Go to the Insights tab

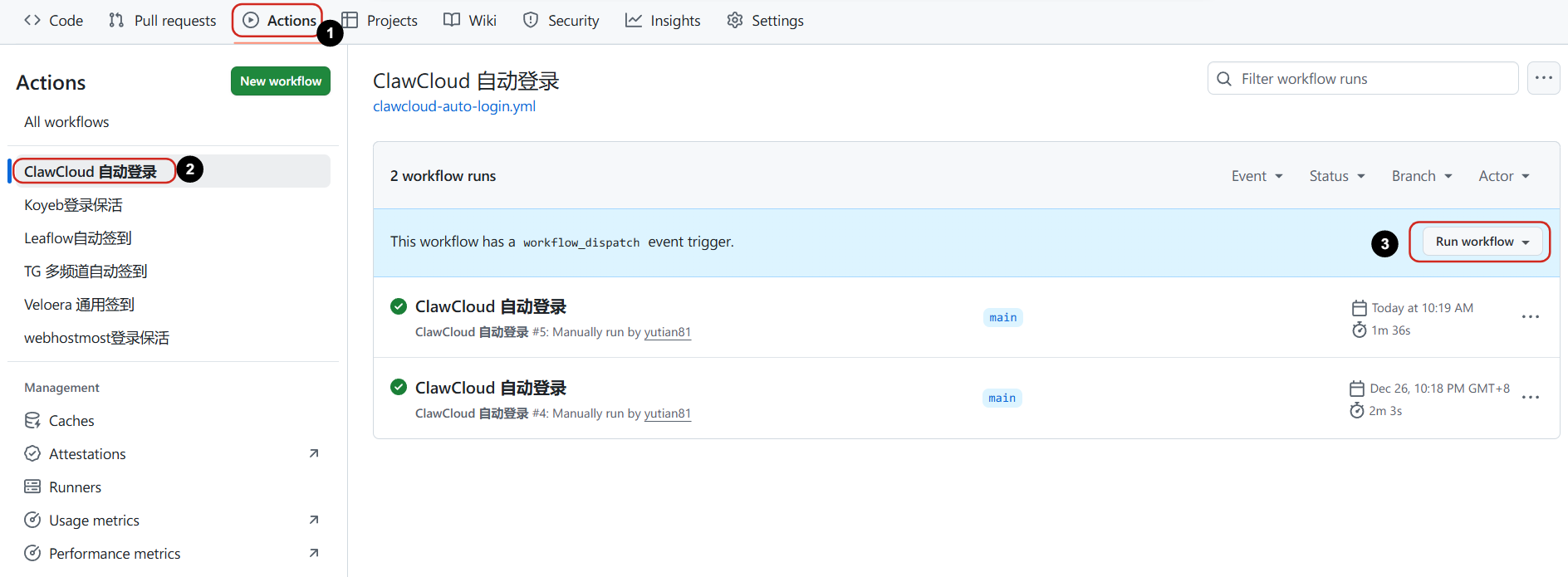(663, 21)
